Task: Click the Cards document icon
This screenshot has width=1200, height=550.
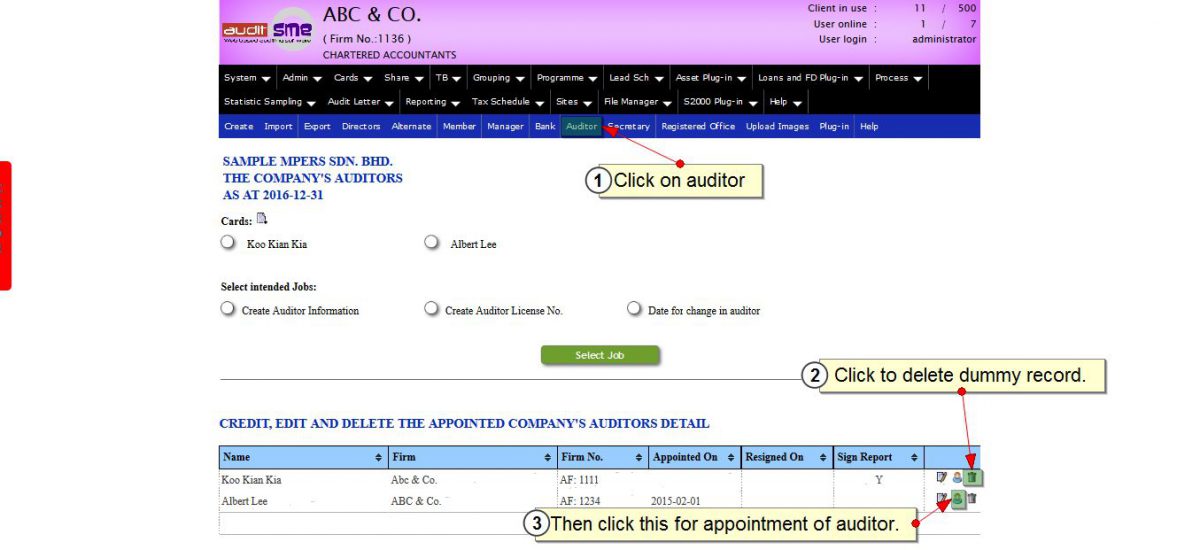Action: pyautogui.click(x=262, y=219)
